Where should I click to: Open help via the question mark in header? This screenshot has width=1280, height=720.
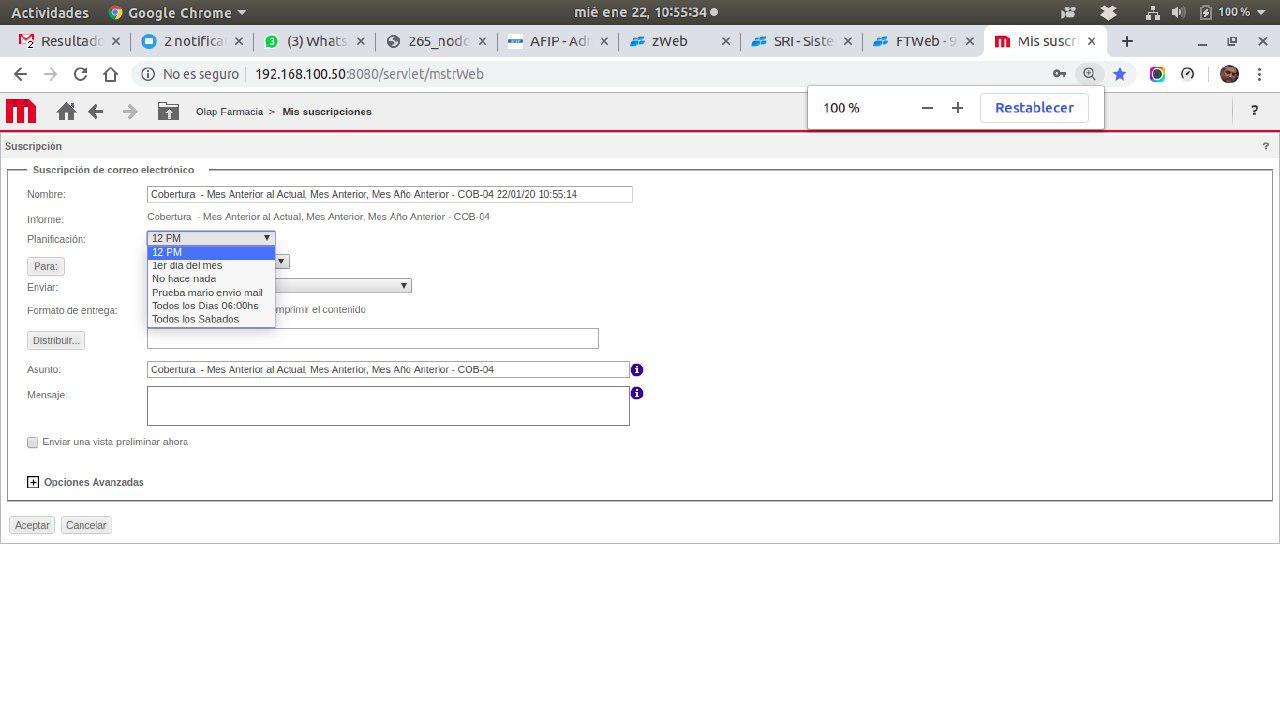(x=1254, y=111)
